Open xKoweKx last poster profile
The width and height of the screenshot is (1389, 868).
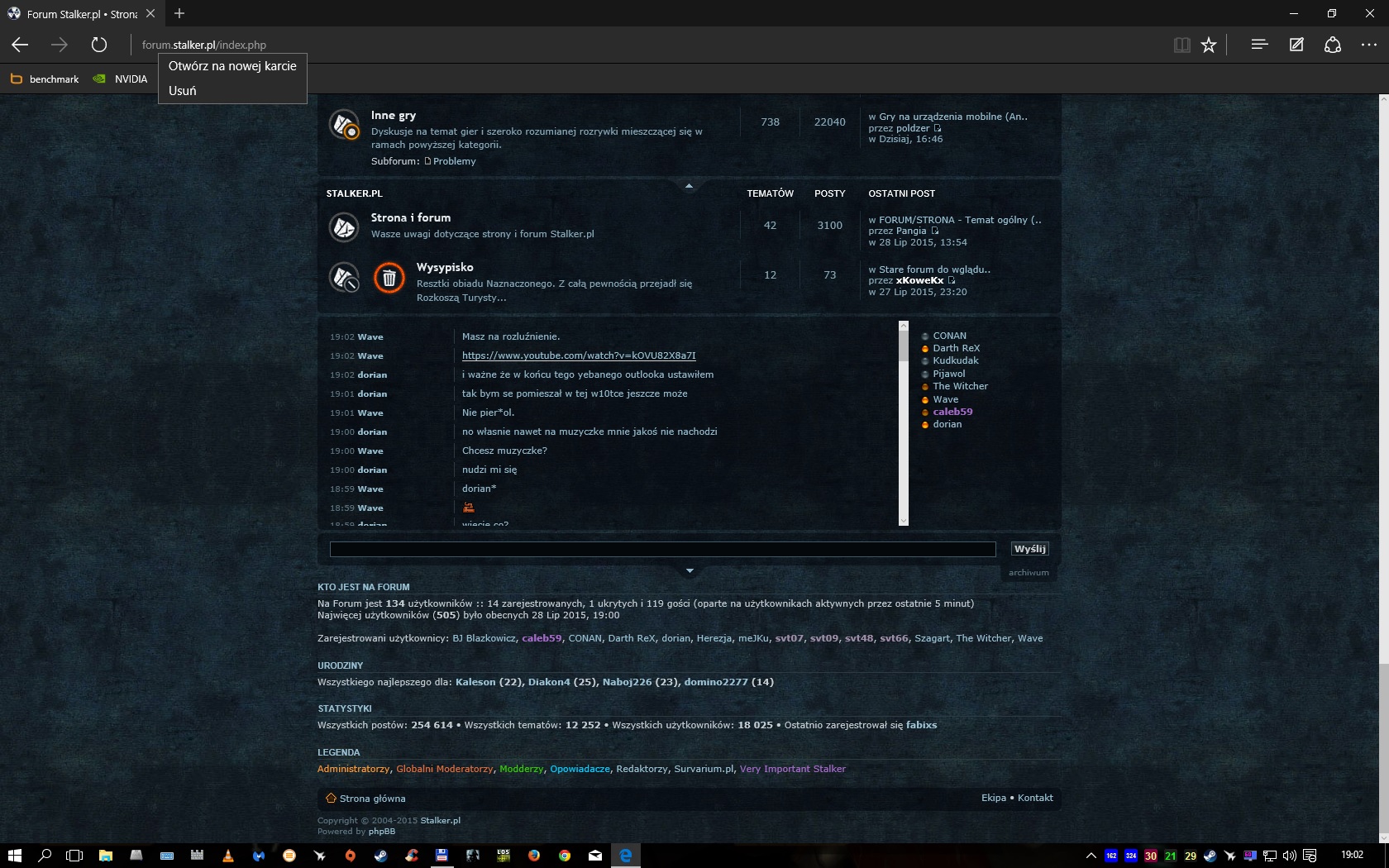tap(919, 280)
